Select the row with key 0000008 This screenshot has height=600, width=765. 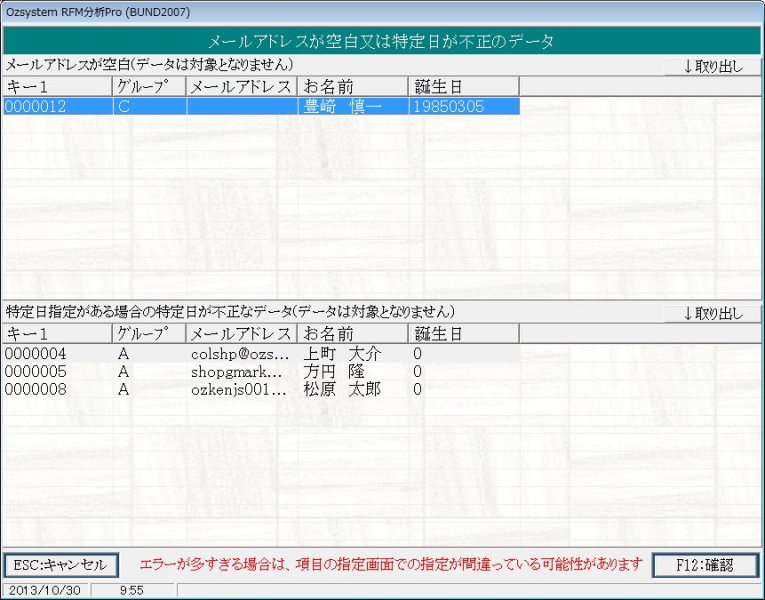[261, 389]
